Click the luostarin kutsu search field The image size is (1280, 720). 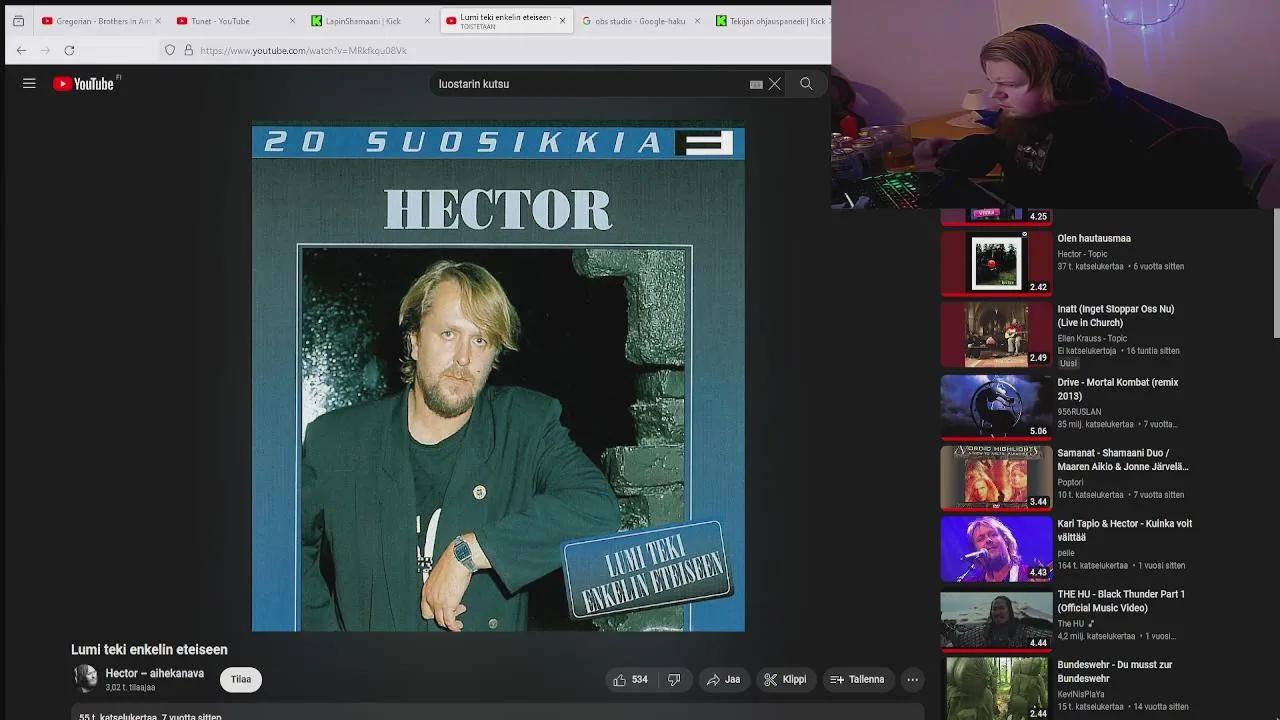click(x=590, y=84)
